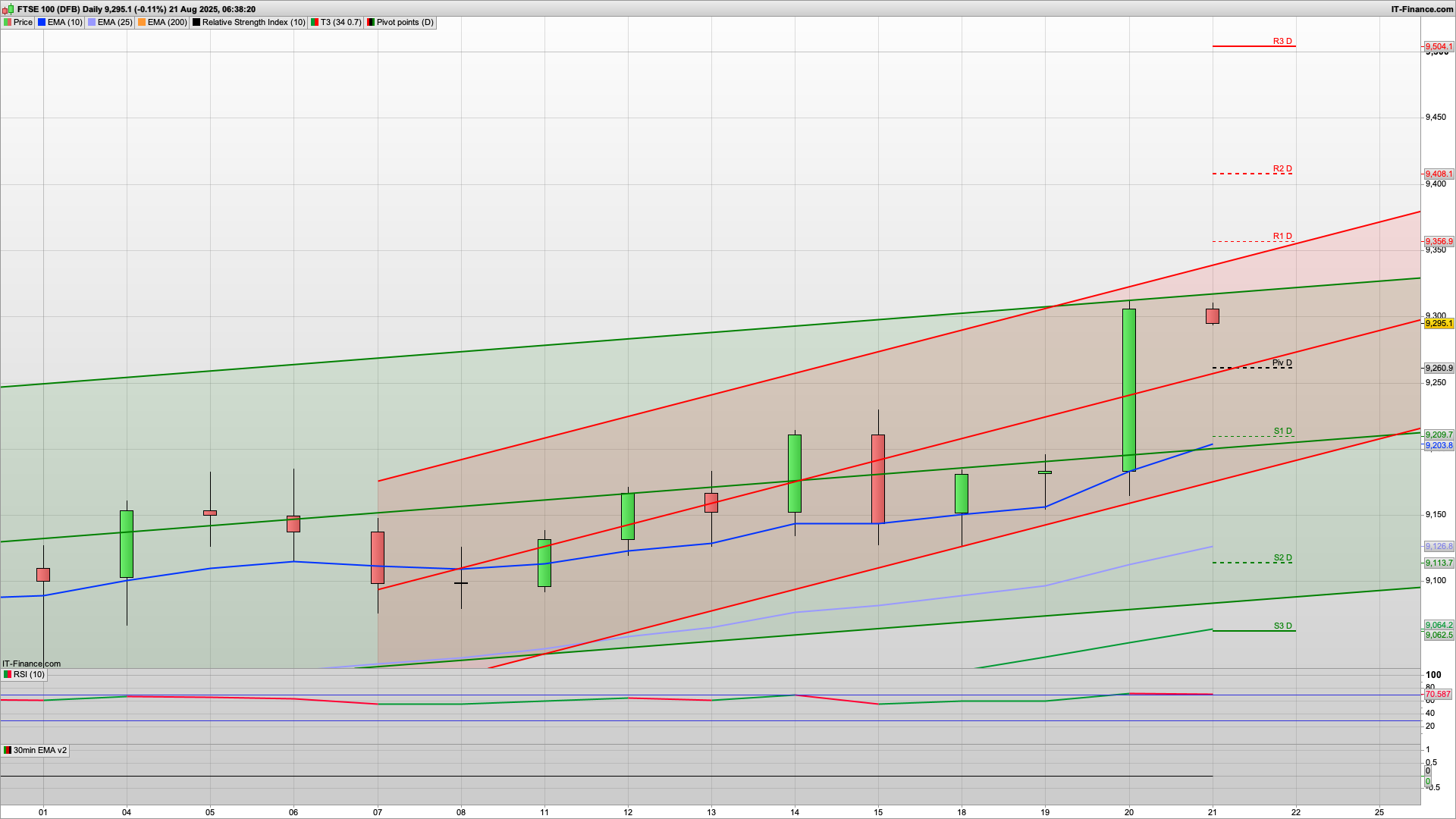This screenshot has height=819, width=1456.
Task: Select the Pivot points (D) tab
Action: point(405,23)
